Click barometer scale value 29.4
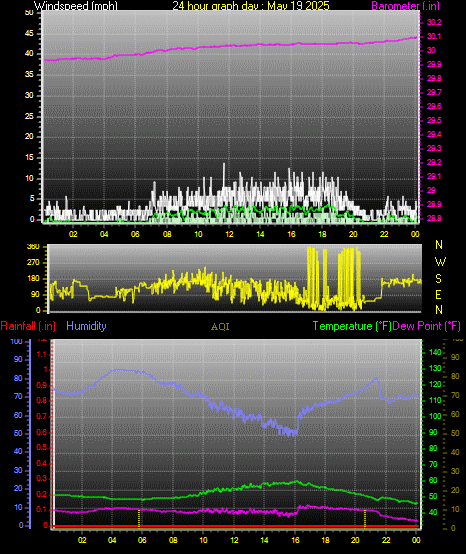 click(x=434, y=134)
